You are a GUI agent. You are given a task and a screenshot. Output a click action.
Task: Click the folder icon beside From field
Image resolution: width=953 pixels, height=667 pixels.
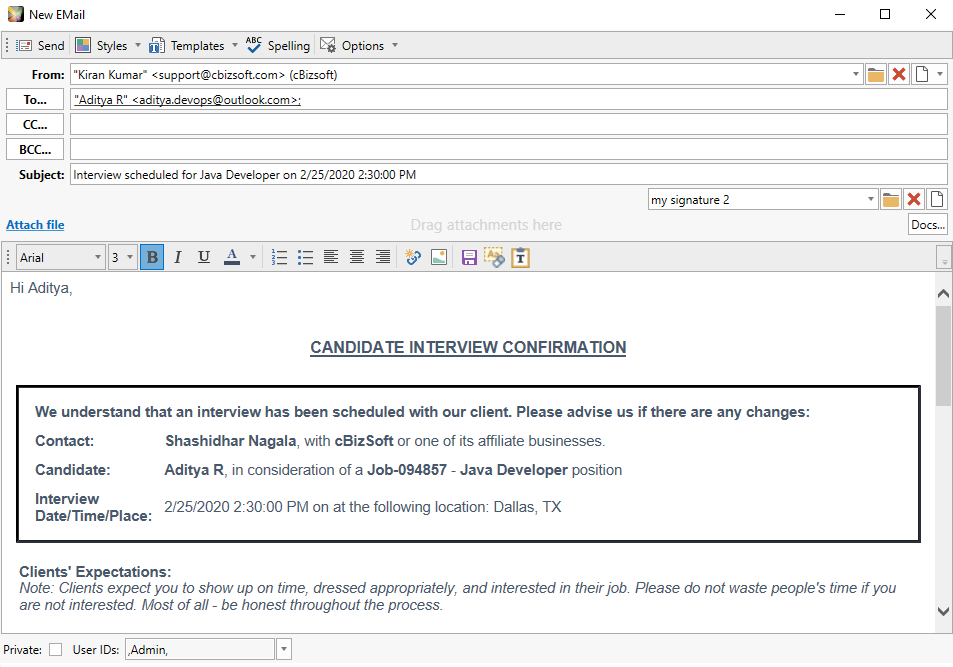876,74
